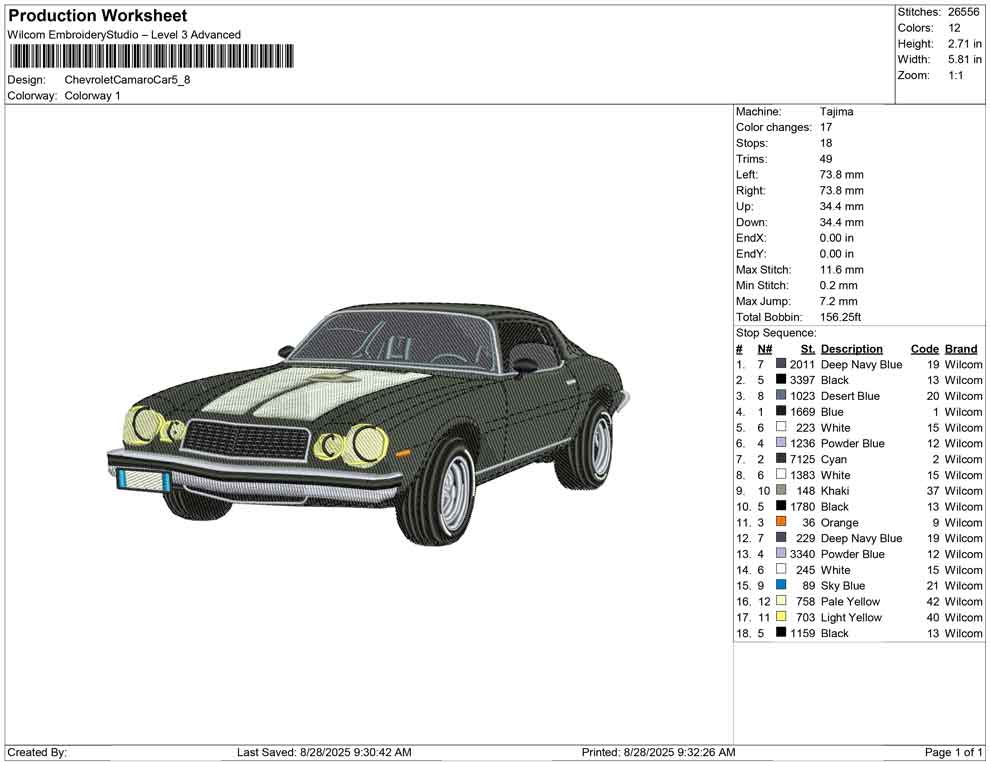The width and height of the screenshot is (990, 762).
Task: Click the Blue 1669 color swatch
Action: coord(781,411)
